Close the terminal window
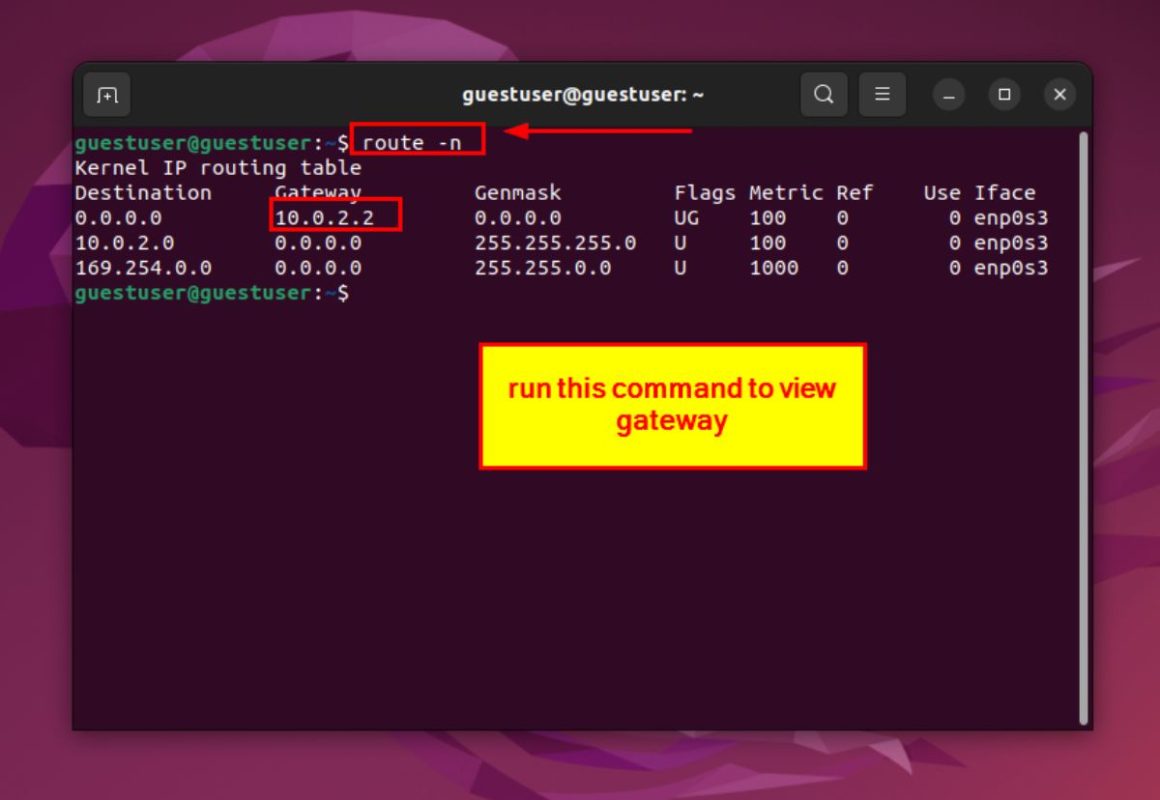This screenshot has width=1160, height=800. click(1059, 95)
